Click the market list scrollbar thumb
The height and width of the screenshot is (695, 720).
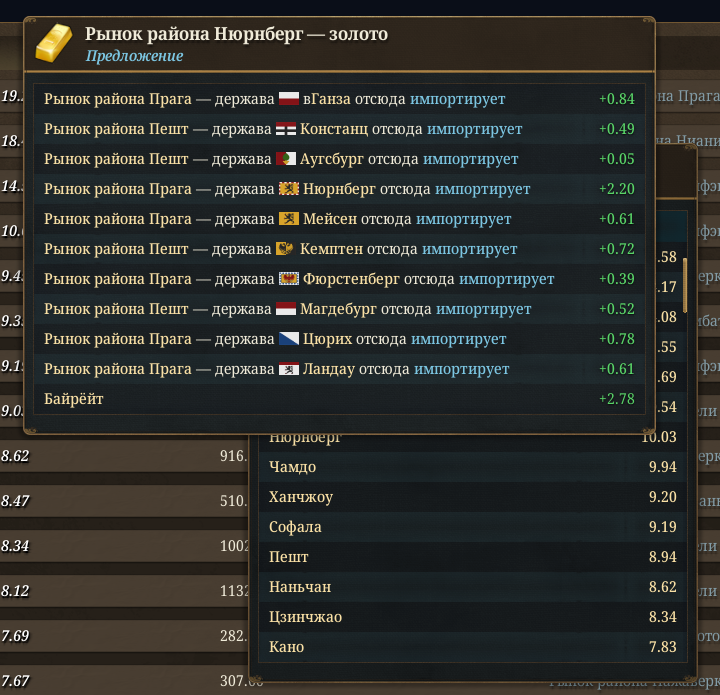(x=685, y=286)
